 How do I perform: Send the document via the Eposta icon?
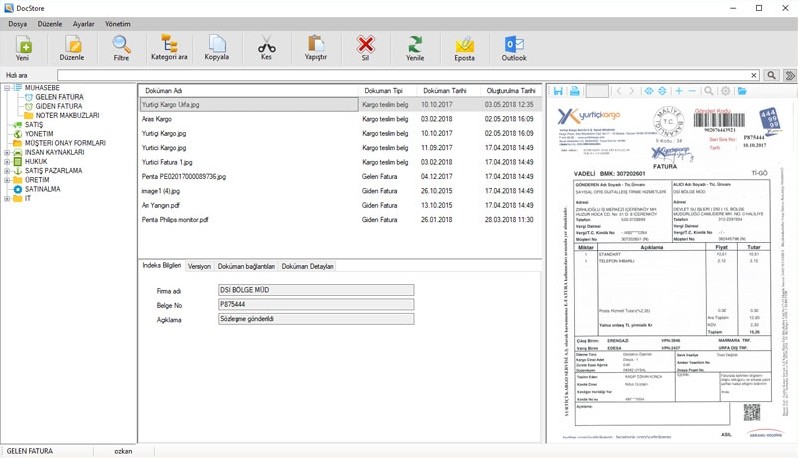point(464,46)
